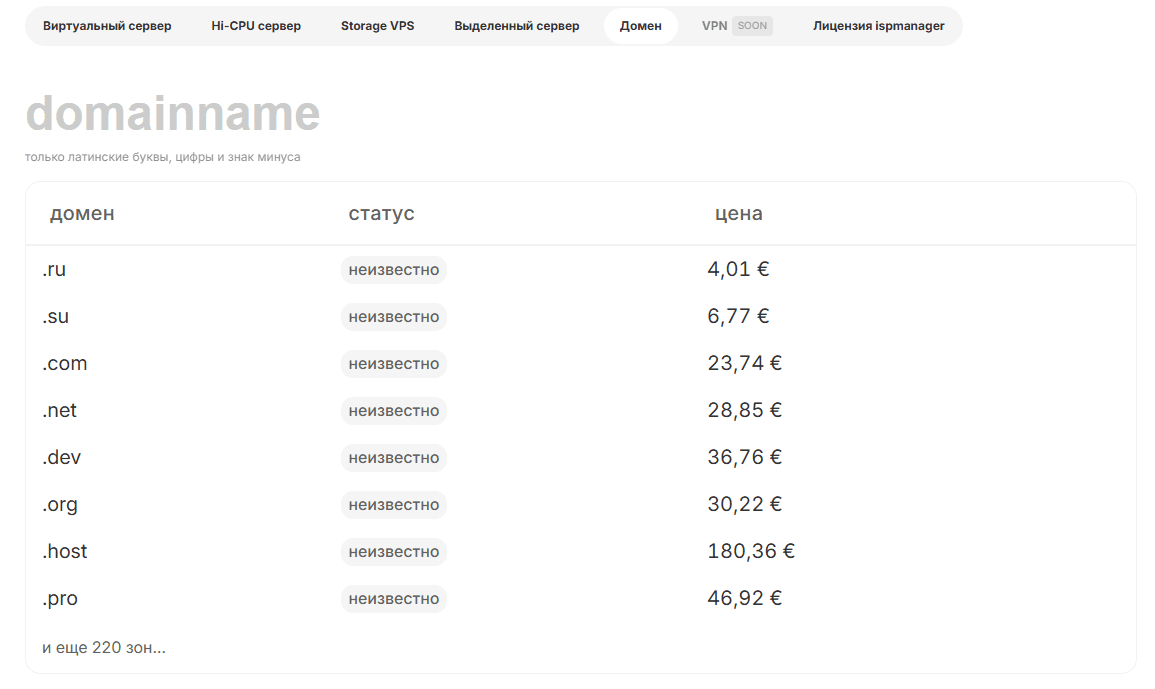The width and height of the screenshot is (1155, 689).
Task: Click the active Домен tab
Action: (640, 26)
